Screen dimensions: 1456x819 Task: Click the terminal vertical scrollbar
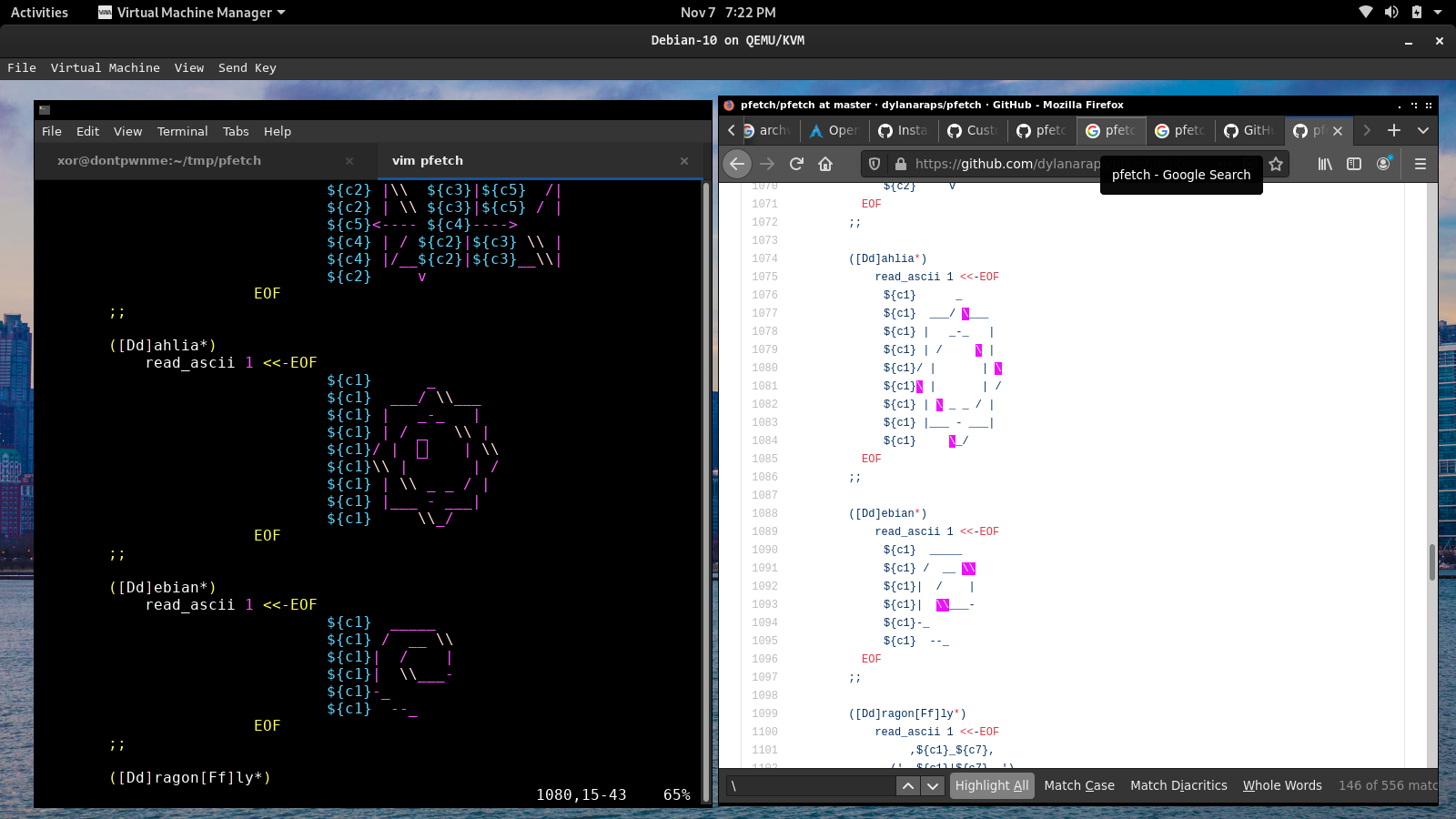706,491
